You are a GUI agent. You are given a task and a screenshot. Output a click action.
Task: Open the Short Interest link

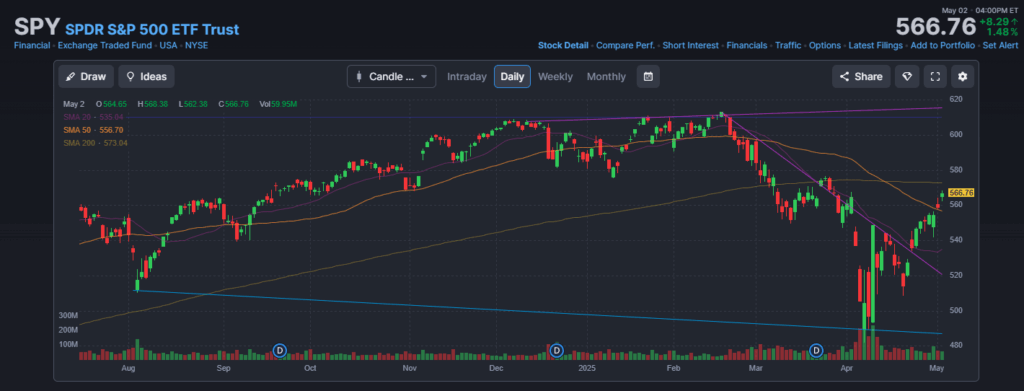coord(690,46)
